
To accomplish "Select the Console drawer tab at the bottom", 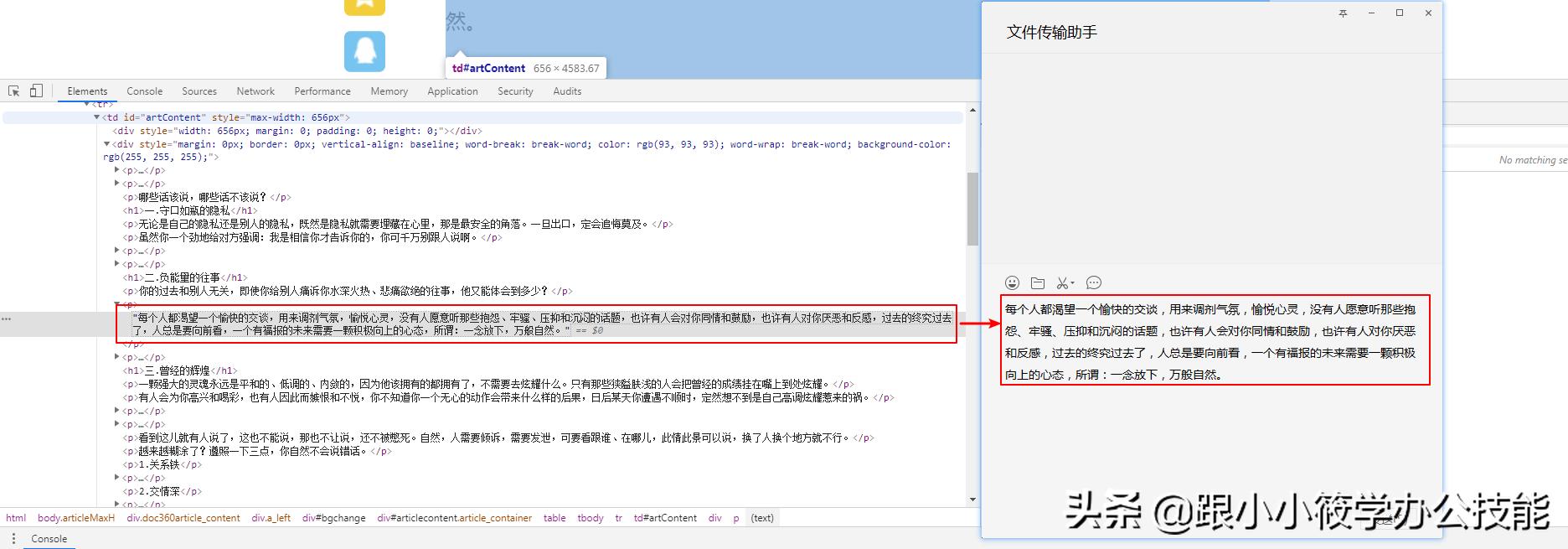I will [49, 539].
